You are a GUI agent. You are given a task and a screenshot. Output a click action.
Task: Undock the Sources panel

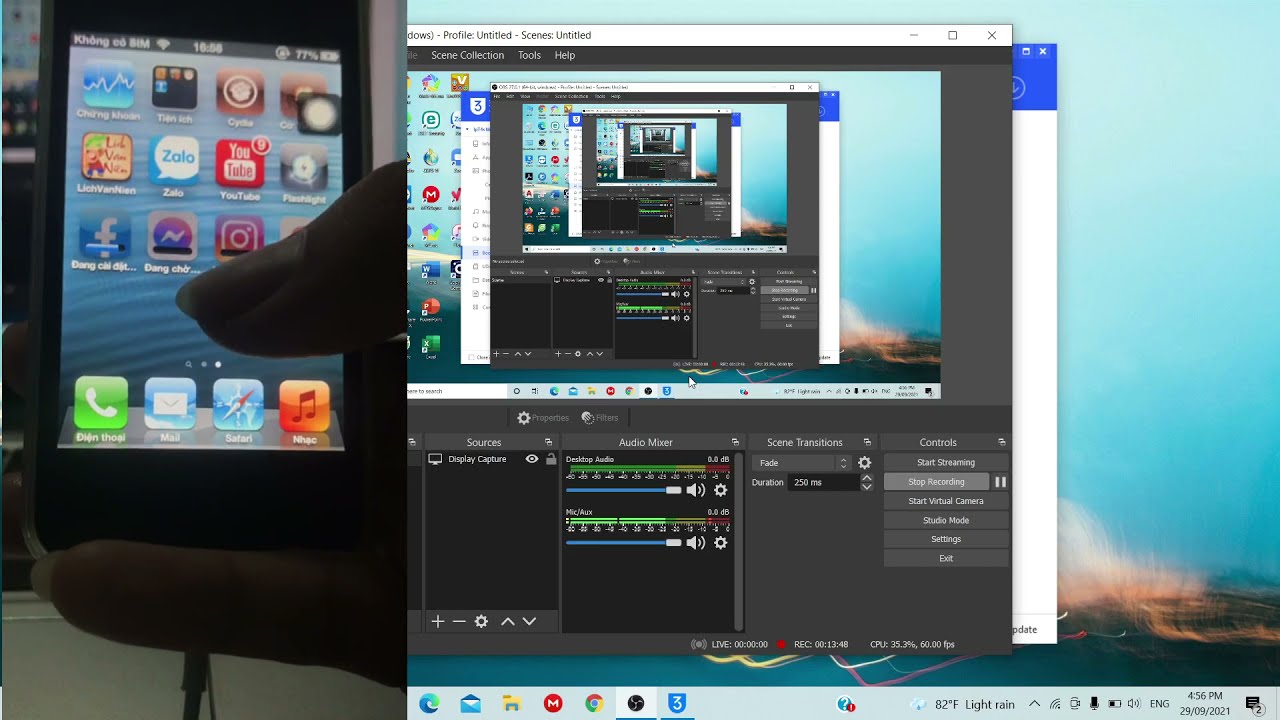[548, 442]
